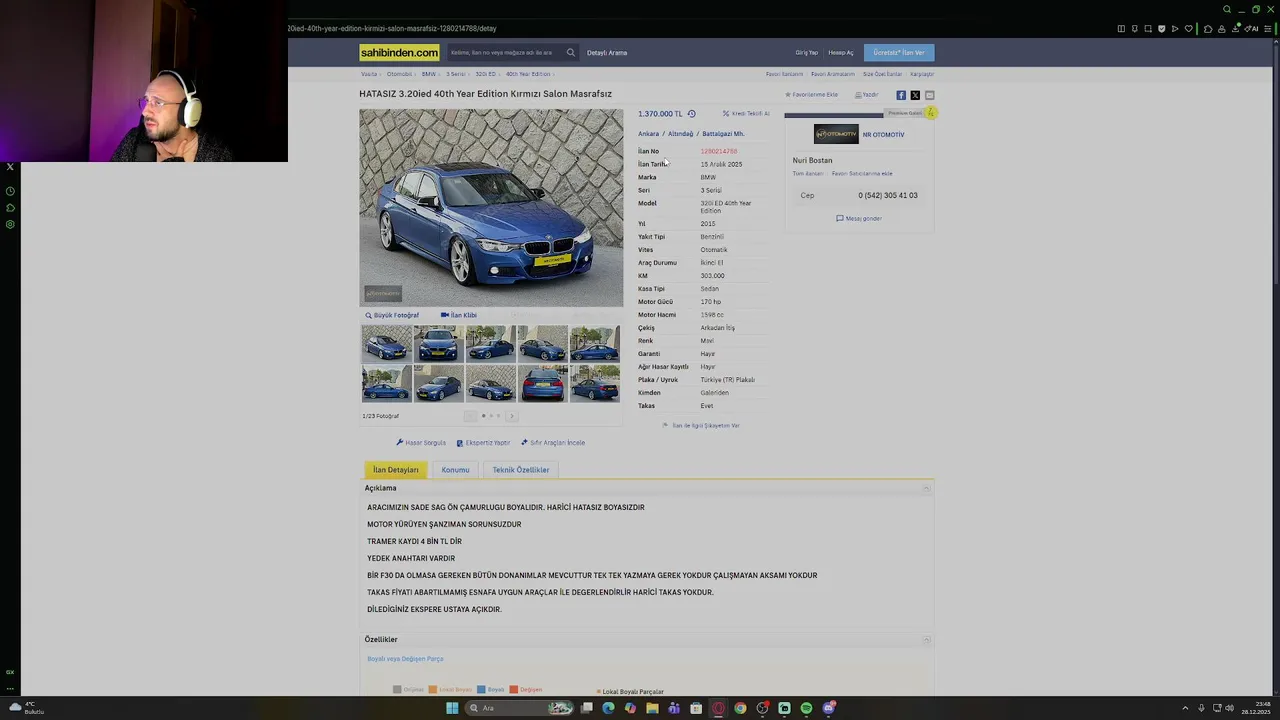This screenshot has height=720, width=1280.
Task: Switch to Konumu tab
Action: [x=455, y=470]
